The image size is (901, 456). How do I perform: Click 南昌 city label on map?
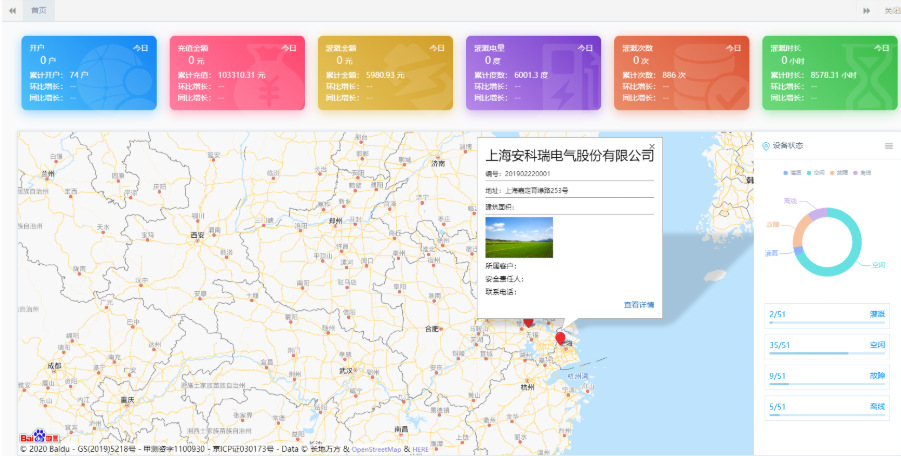point(401,429)
